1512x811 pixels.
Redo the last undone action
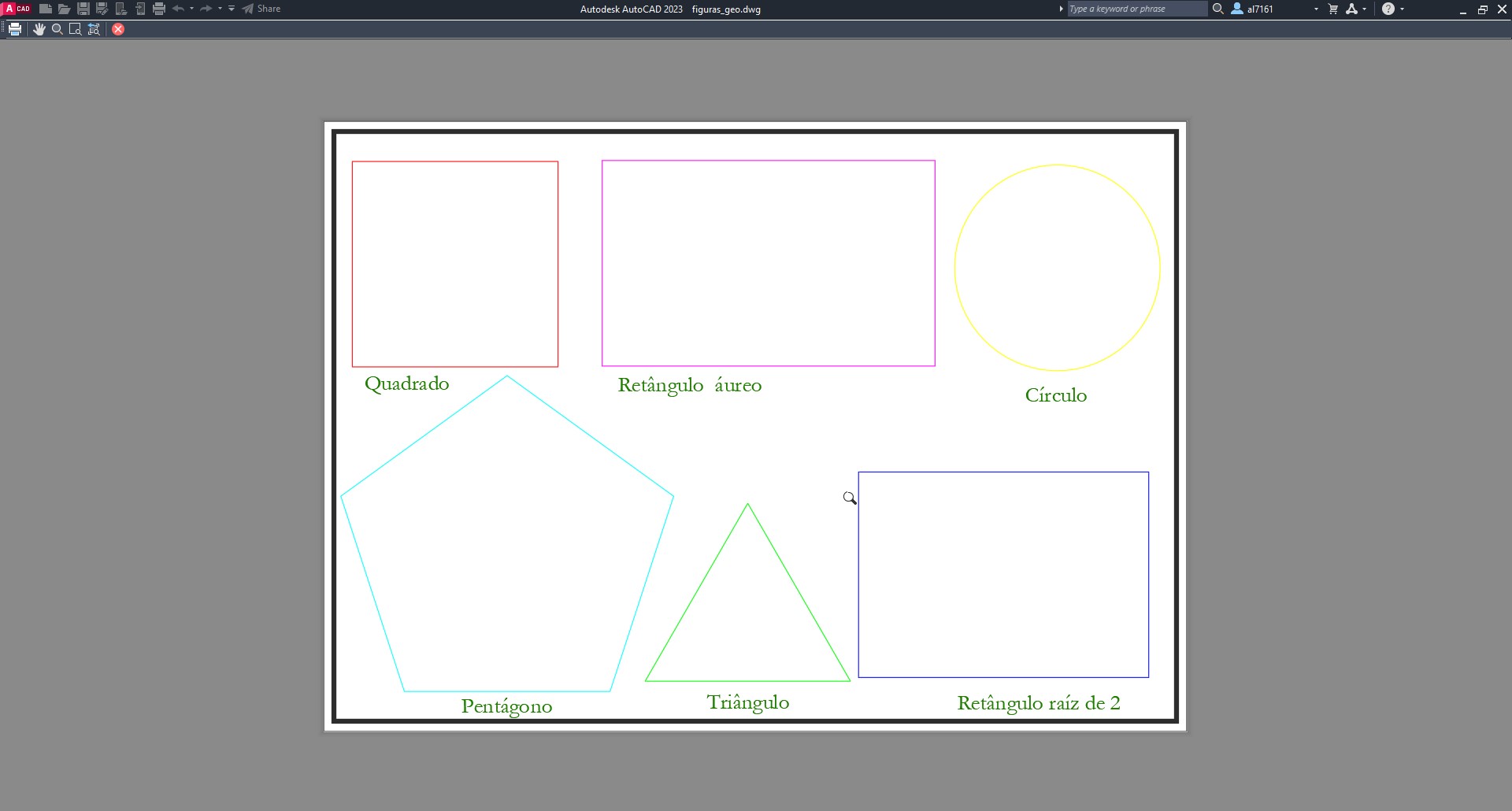point(206,9)
